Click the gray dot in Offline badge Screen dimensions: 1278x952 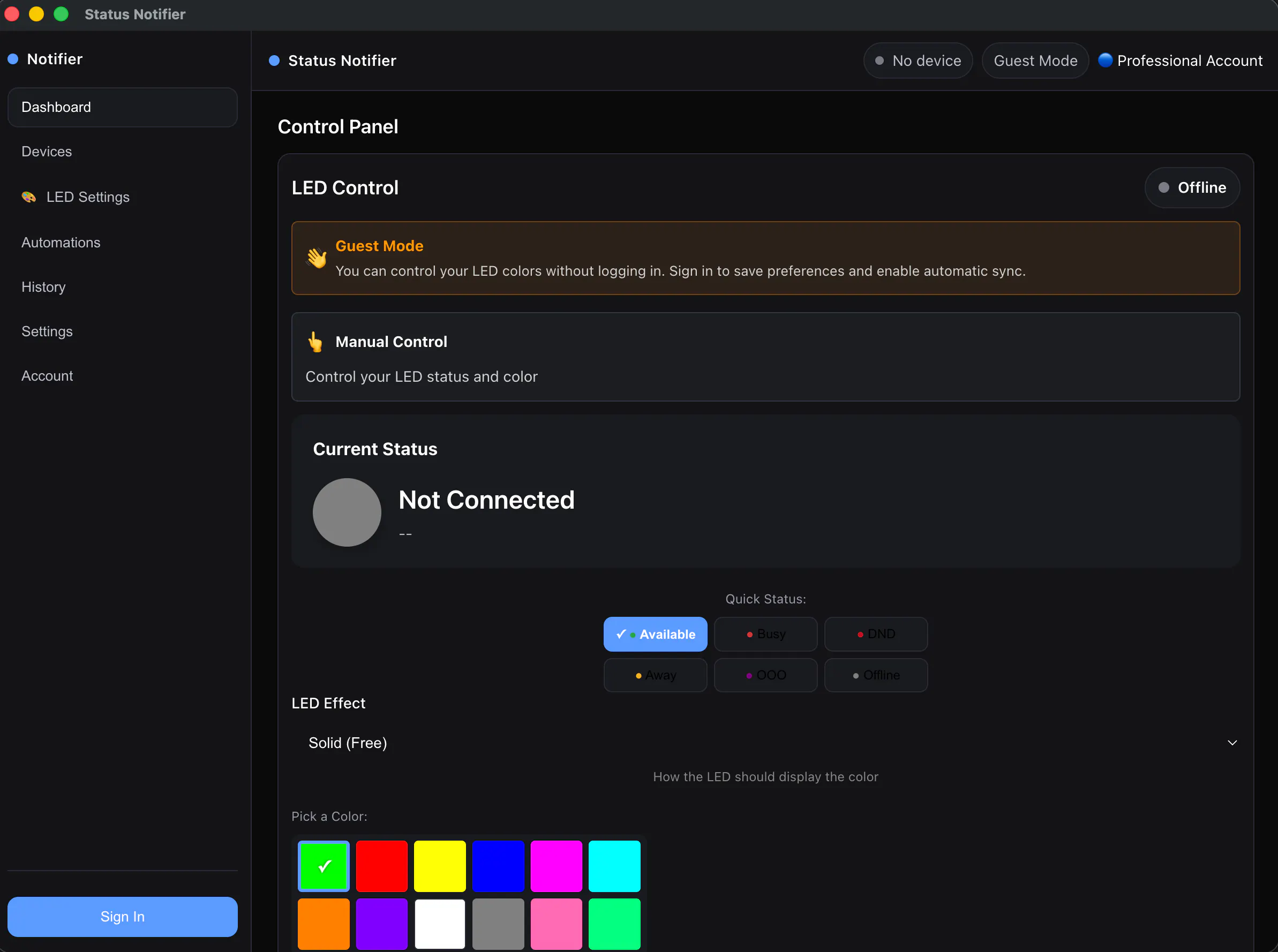coord(1163,187)
